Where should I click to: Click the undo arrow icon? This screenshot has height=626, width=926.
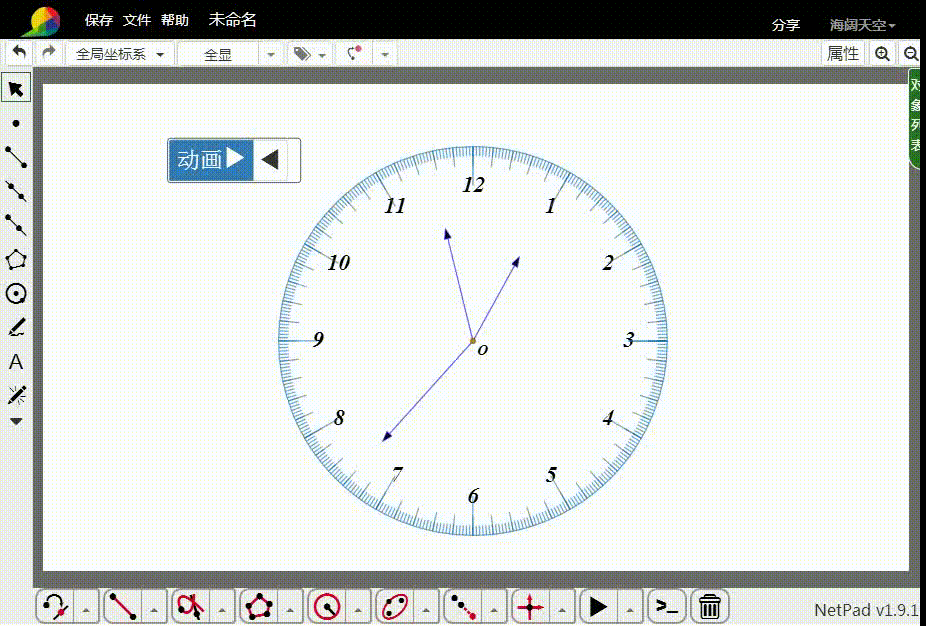(x=19, y=53)
